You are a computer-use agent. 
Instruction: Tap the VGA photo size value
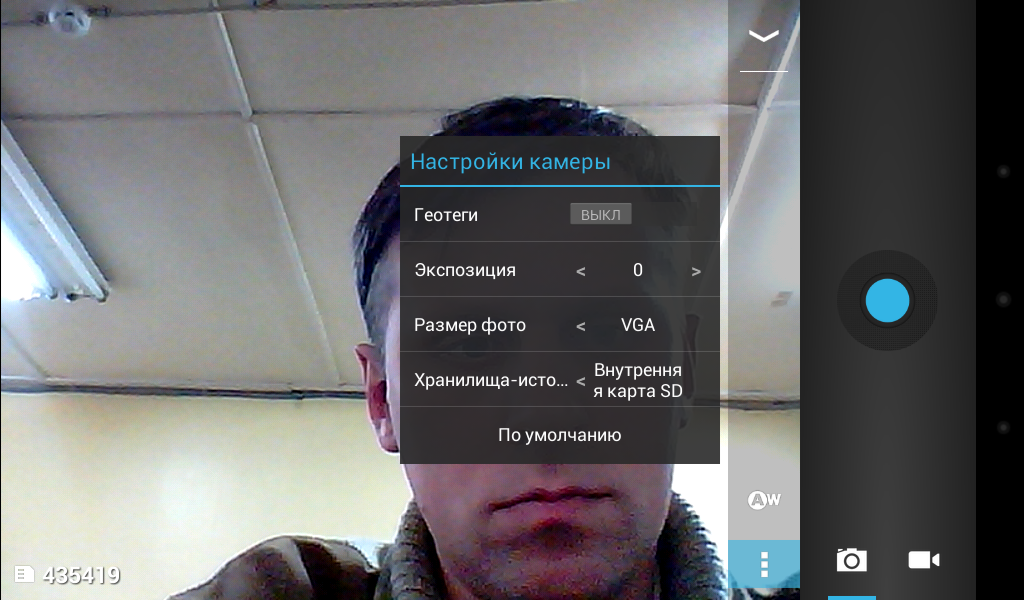pyautogui.click(x=638, y=325)
